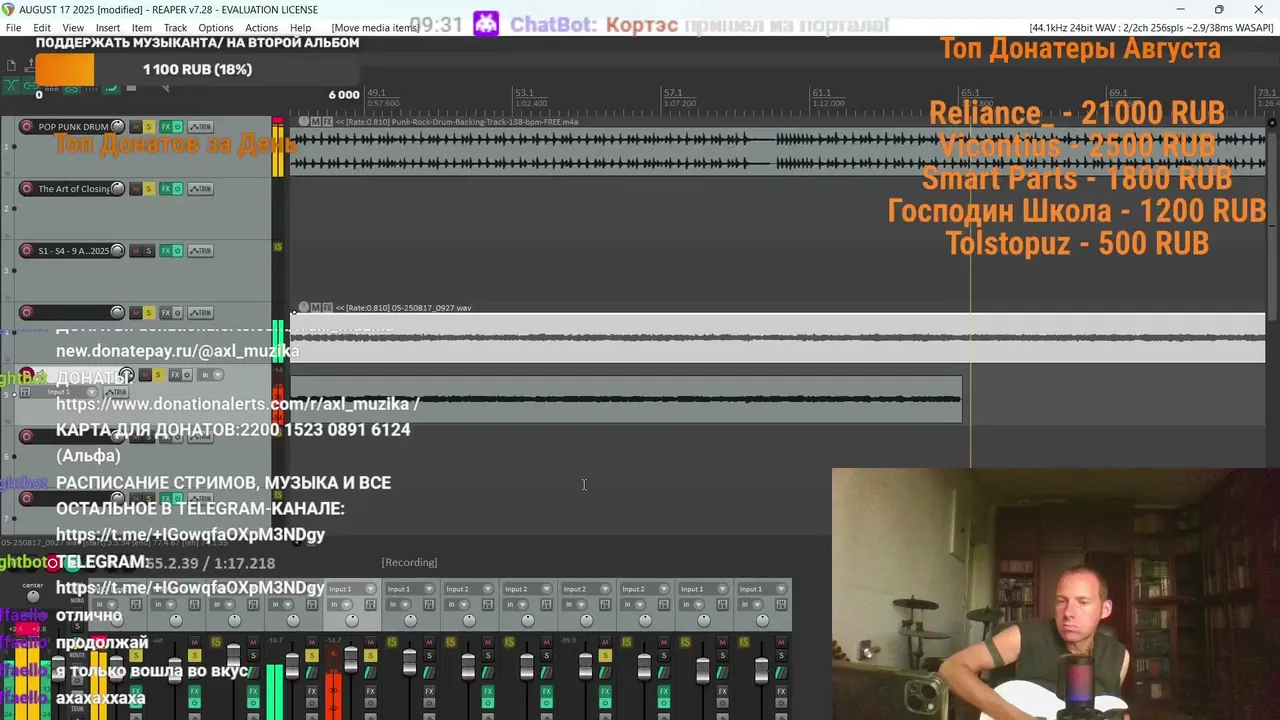Mute The Art of Closing track
The width and height of the screenshot is (1280, 720).
(x=136, y=189)
